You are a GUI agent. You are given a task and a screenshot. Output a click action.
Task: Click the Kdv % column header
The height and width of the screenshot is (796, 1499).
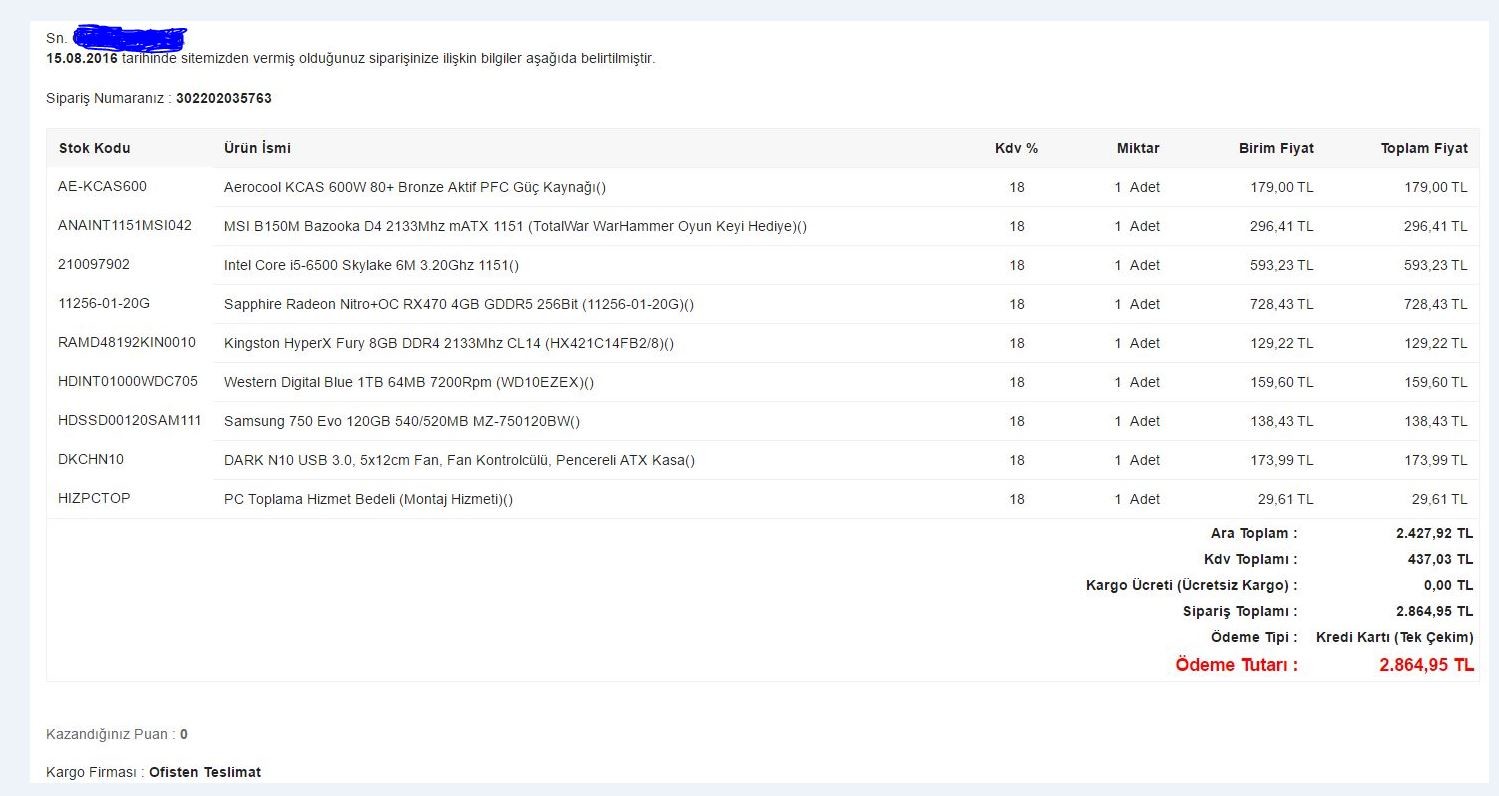click(x=1016, y=148)
